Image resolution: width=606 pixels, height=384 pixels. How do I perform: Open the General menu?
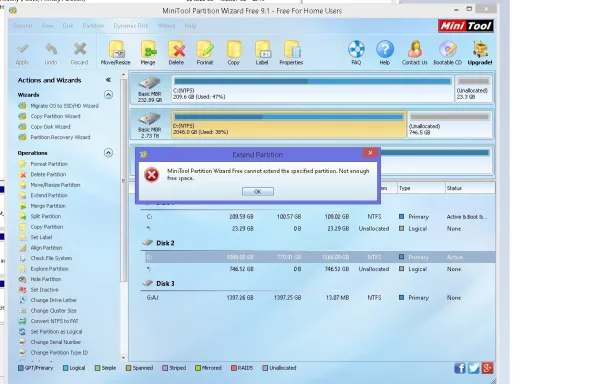point(22,26)
